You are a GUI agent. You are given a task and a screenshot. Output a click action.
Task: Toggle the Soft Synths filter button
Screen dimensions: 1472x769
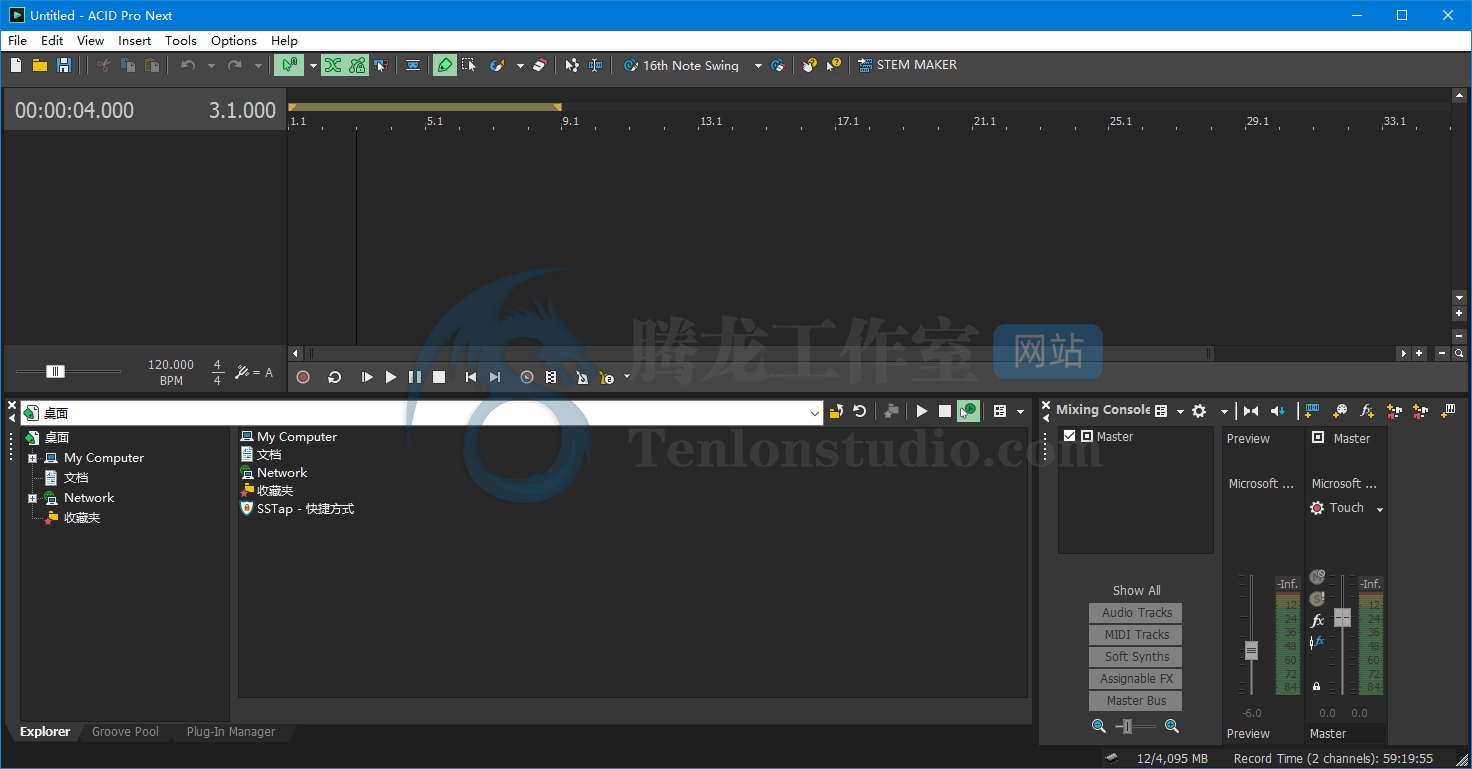(x=1136, y=657)
